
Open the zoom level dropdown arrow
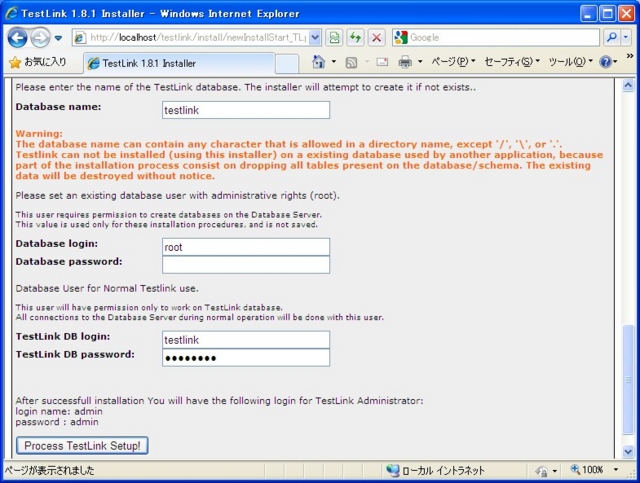pos(616,470)
